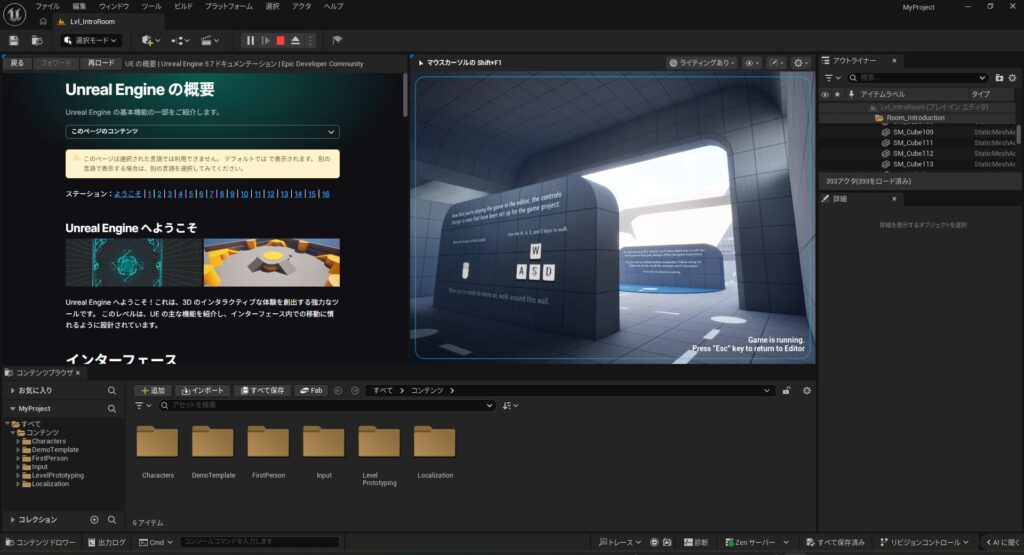1024x555 pixels.
Task: Toggle the pin column in Outliner header
Action: [x=851, y=94]
